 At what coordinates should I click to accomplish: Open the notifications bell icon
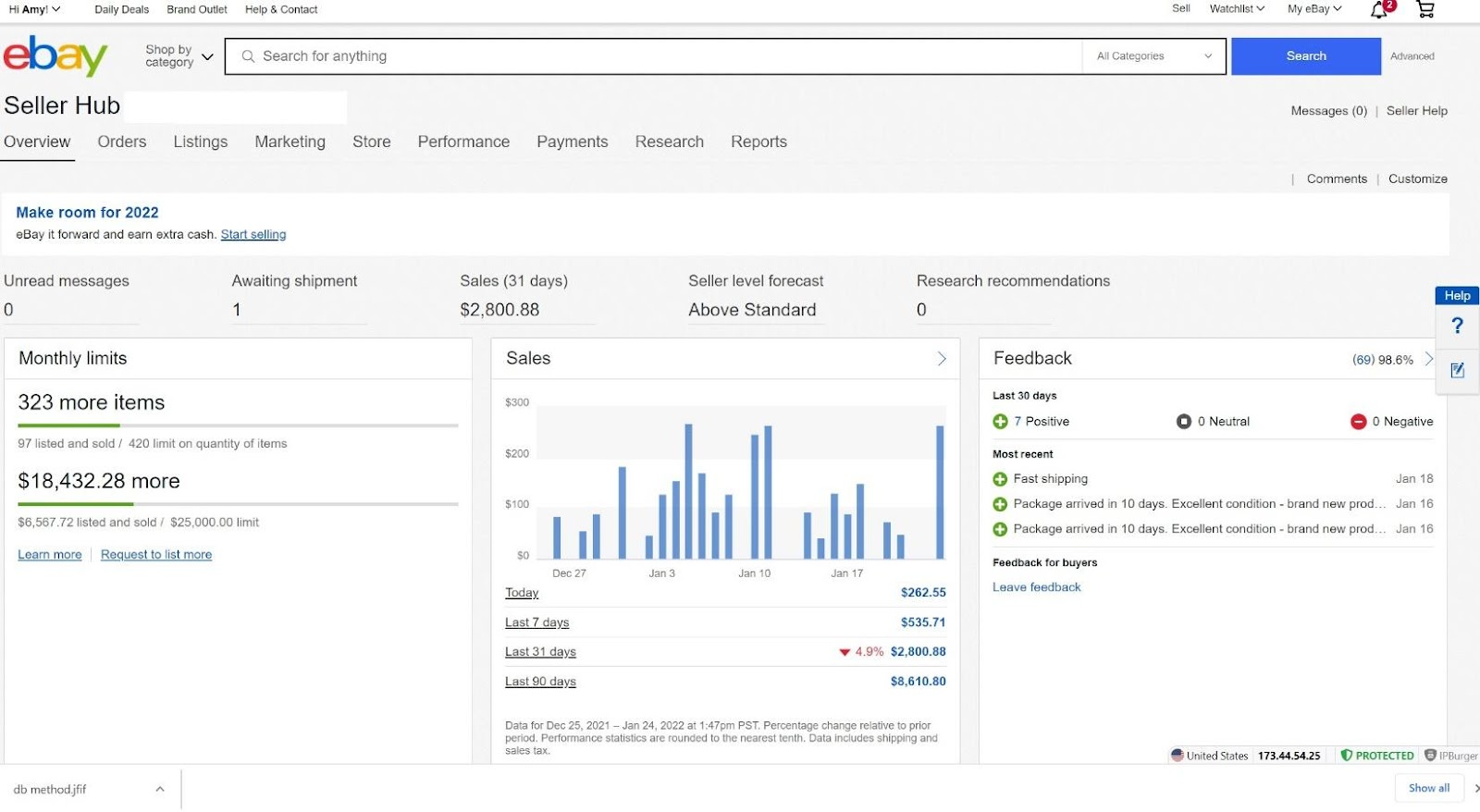point(1379,10)
